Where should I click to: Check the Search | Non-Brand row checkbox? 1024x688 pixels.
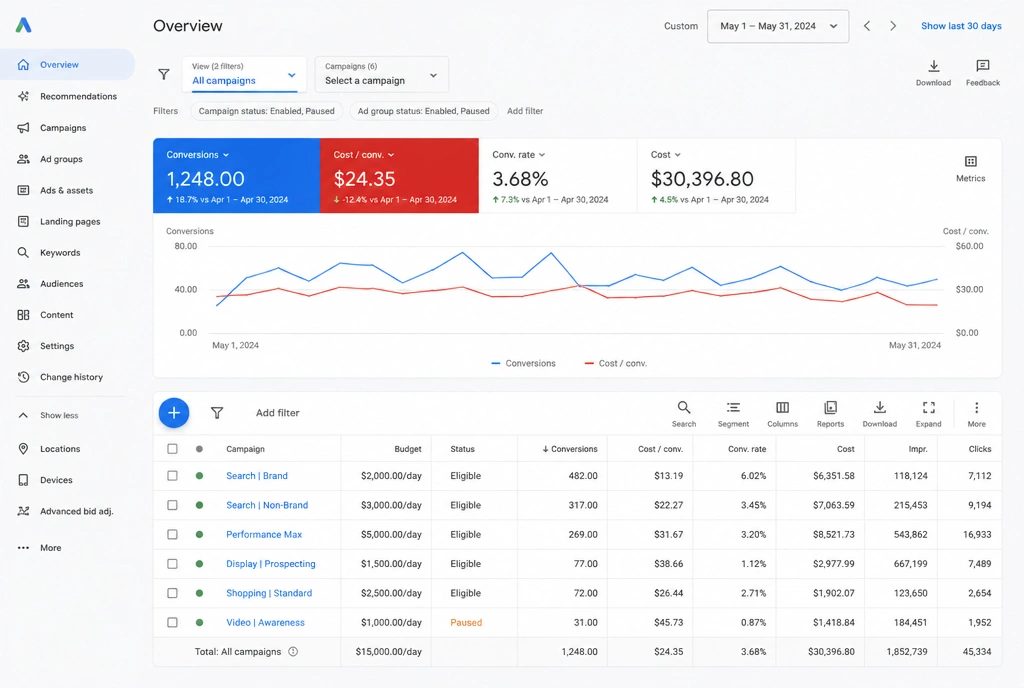(x=172, y=505)
